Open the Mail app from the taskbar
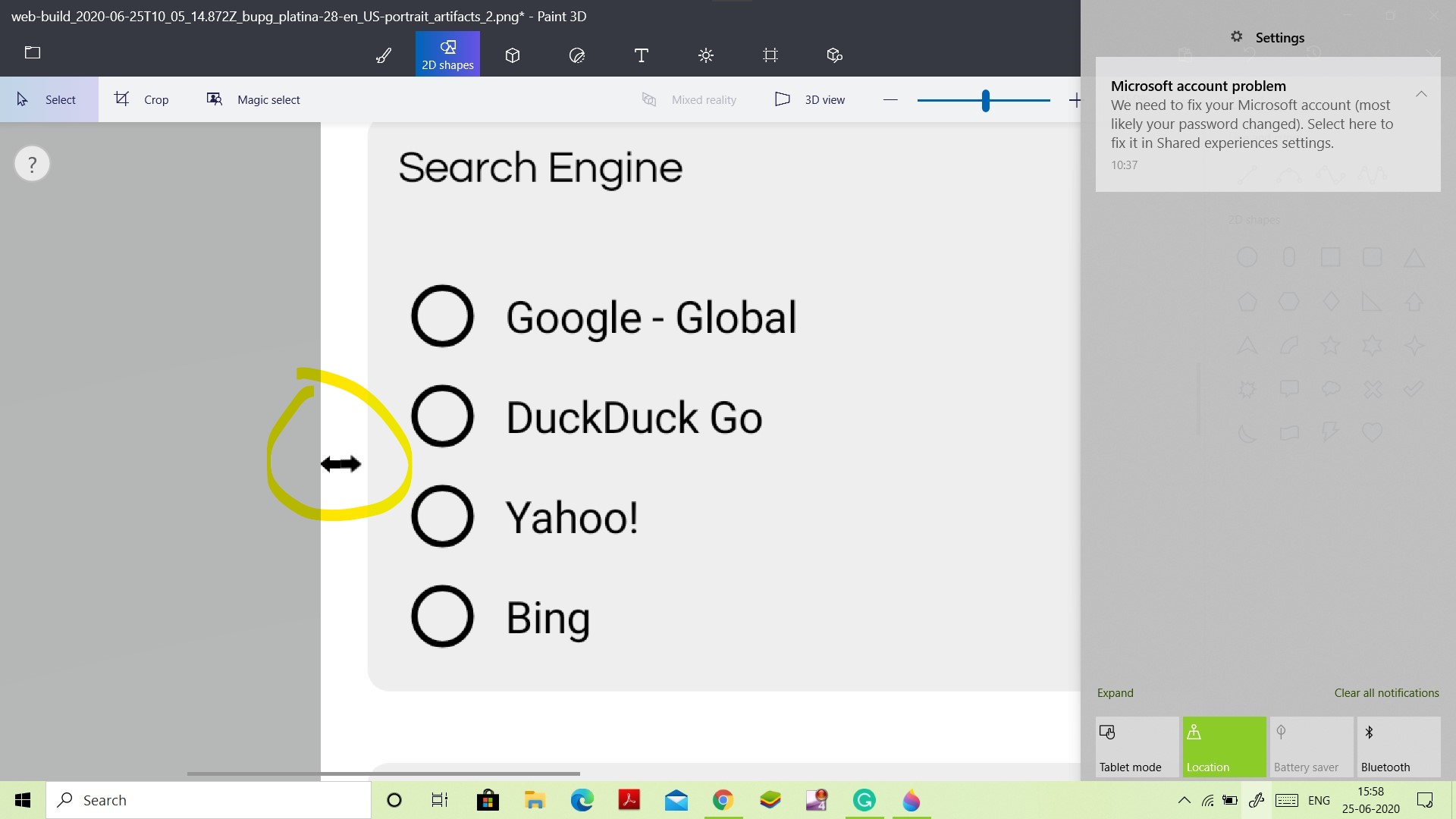Screen dimensions: 1456x819 (676, 800)
